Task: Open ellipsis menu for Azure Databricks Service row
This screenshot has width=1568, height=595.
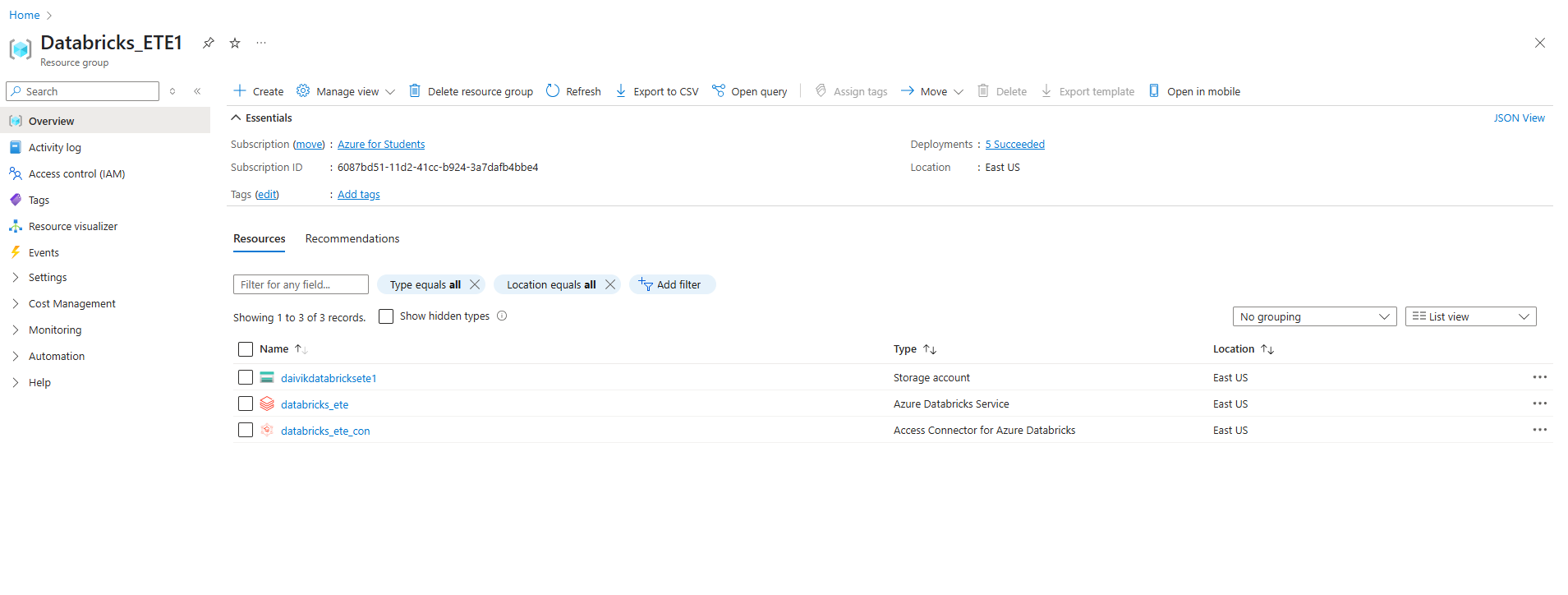Action: [x=1539, y=404]
